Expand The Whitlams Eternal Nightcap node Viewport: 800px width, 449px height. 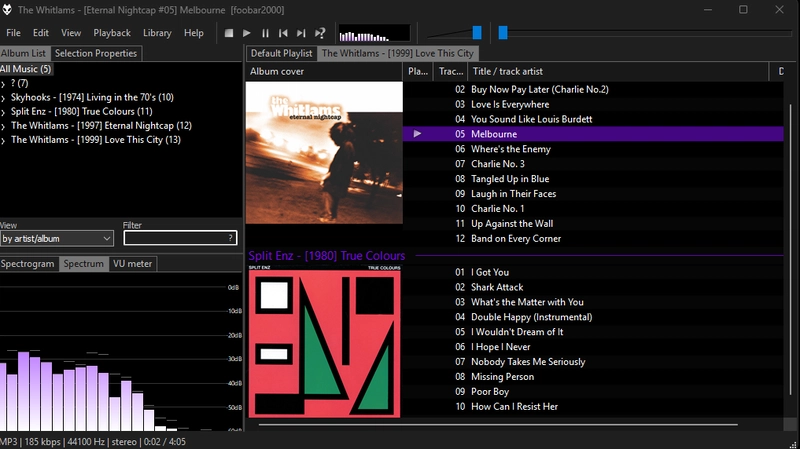(3, 126)
